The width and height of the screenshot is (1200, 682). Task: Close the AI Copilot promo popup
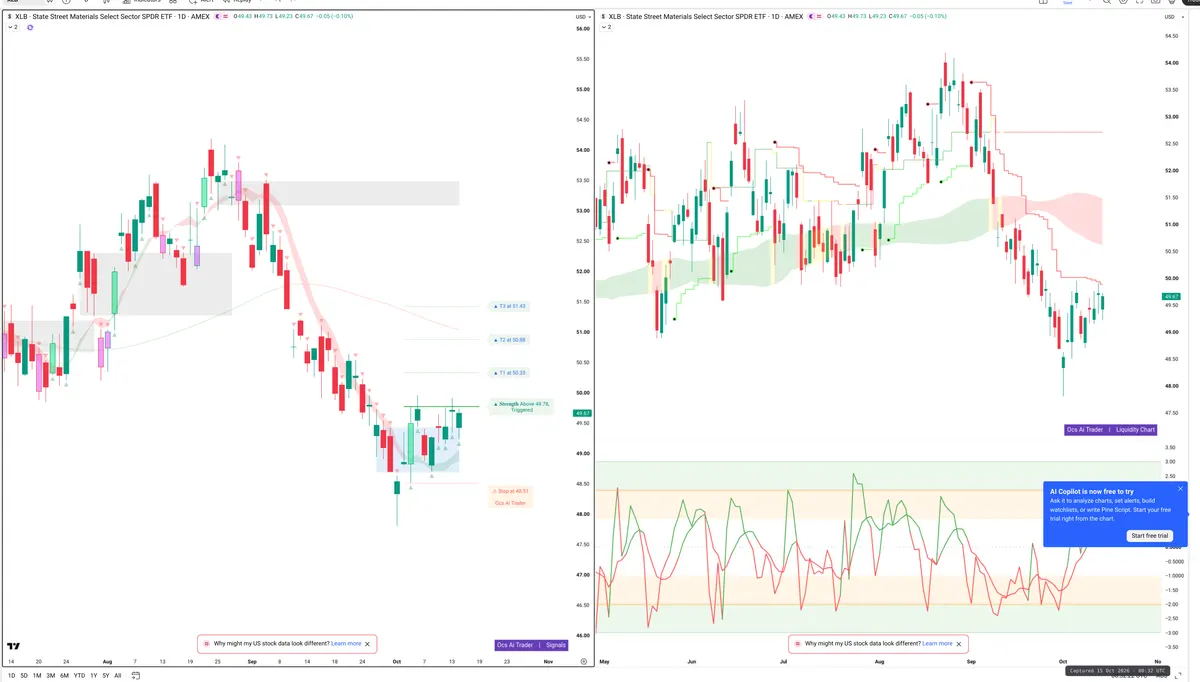coord(1180,489)
